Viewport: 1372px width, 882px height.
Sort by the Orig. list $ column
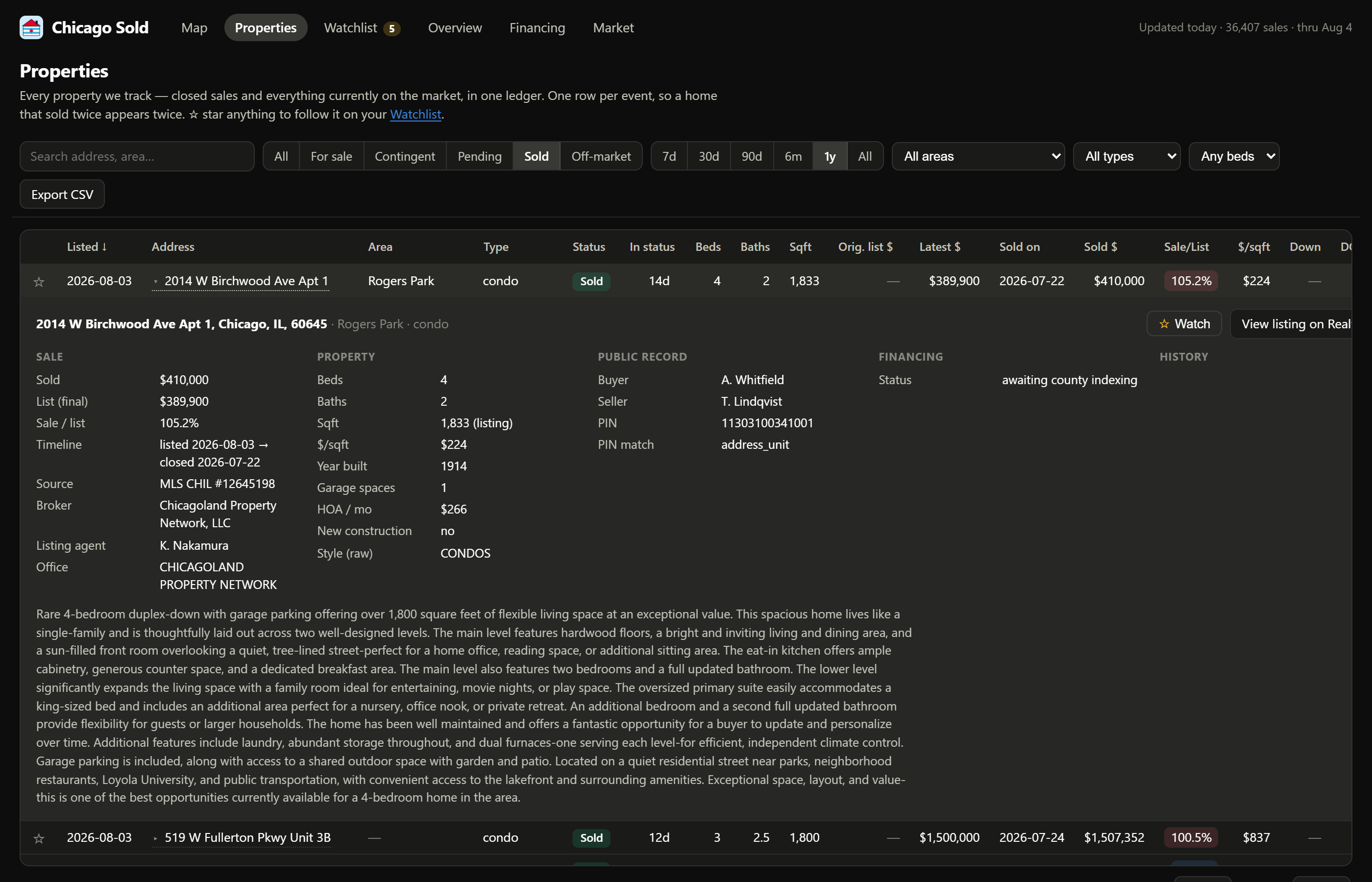point(865,247)
